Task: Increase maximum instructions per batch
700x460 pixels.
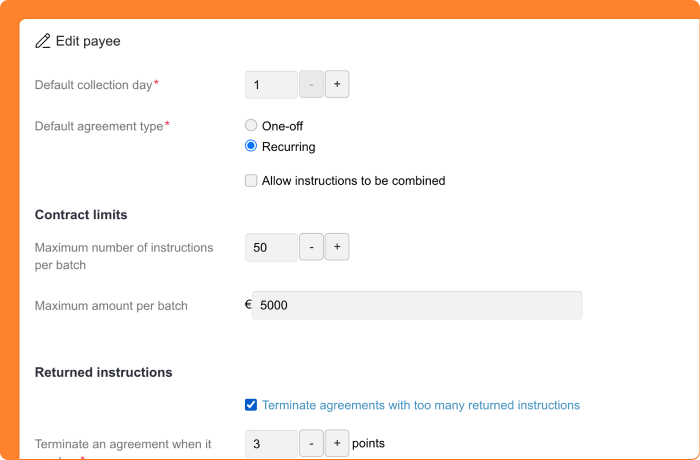Action: pyautogui.click(x=337, y=247)
